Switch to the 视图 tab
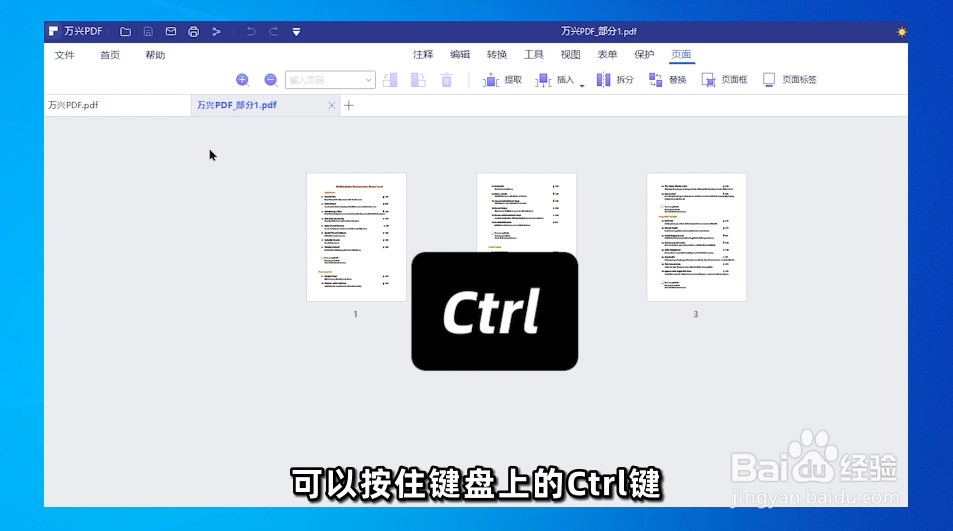 (570, 55)
